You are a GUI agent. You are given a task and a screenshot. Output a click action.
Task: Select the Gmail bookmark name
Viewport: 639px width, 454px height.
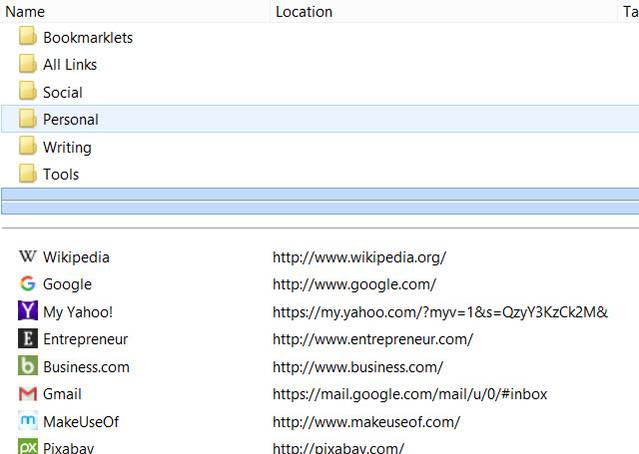point(62,394)
